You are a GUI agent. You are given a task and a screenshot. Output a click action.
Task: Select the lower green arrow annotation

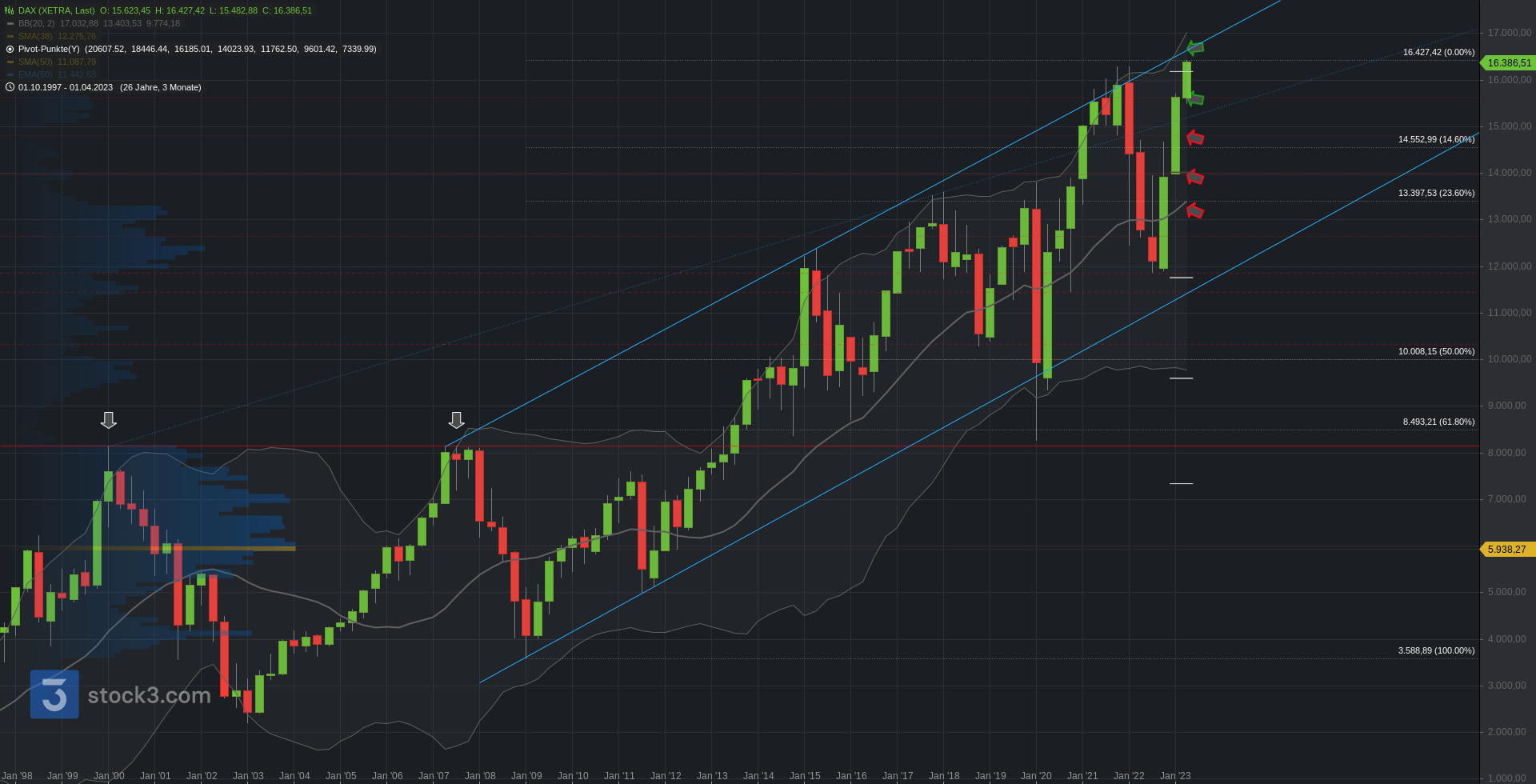coord(1195,99)
